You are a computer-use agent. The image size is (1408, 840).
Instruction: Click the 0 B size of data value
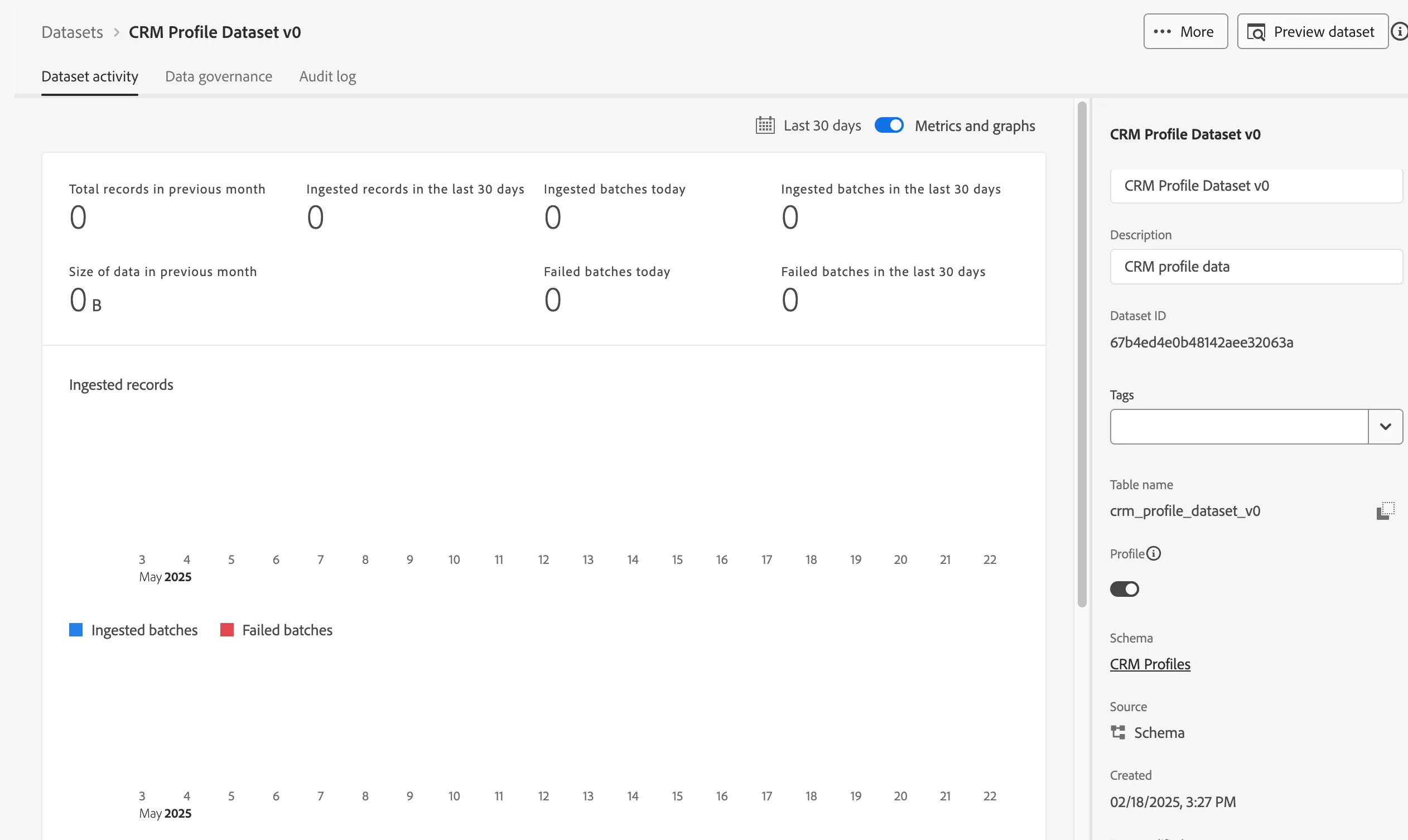tap(85, 300)
